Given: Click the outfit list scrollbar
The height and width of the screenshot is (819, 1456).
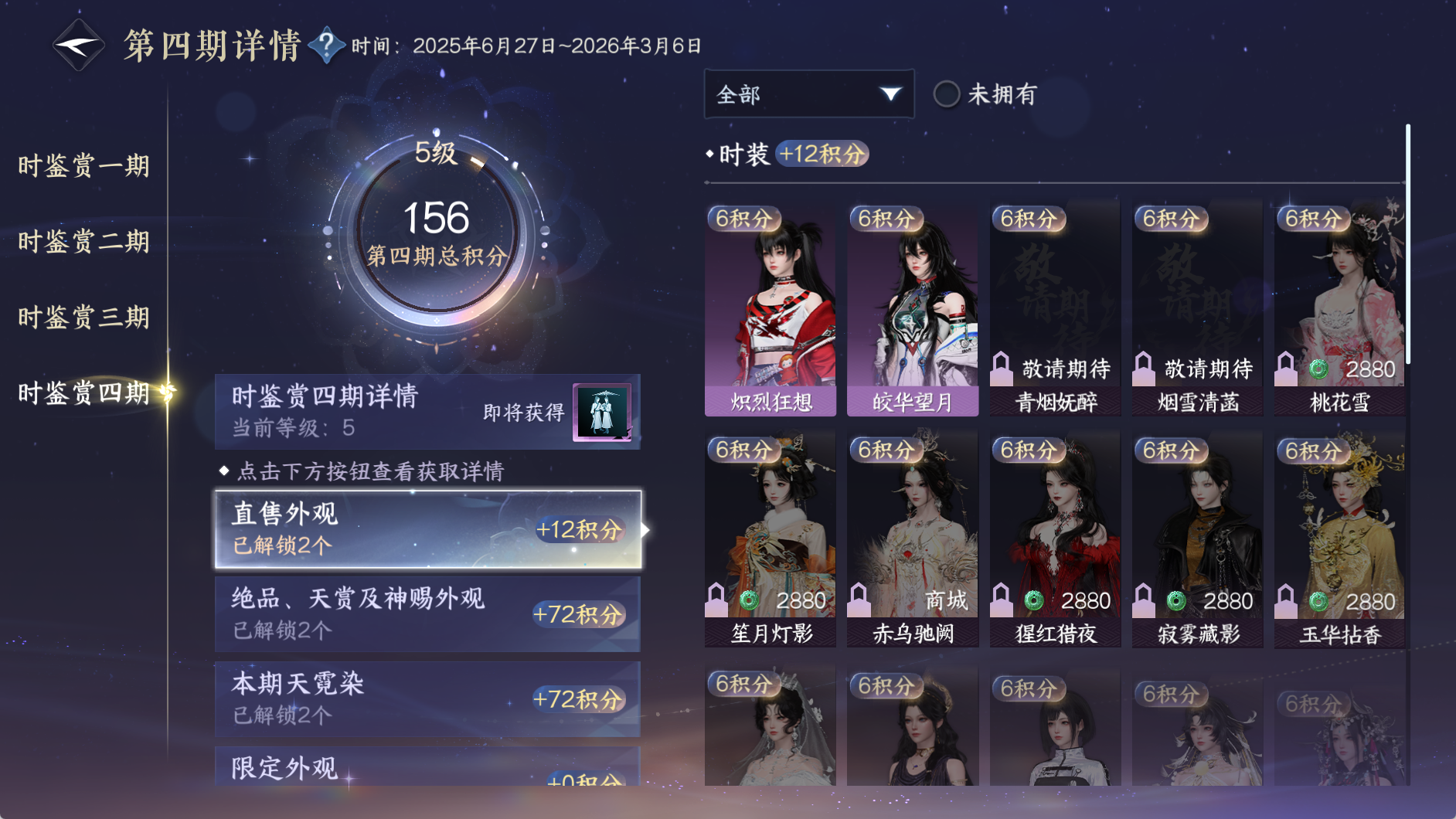Looking at the screenshot, I should click(x=1408, y=243).
